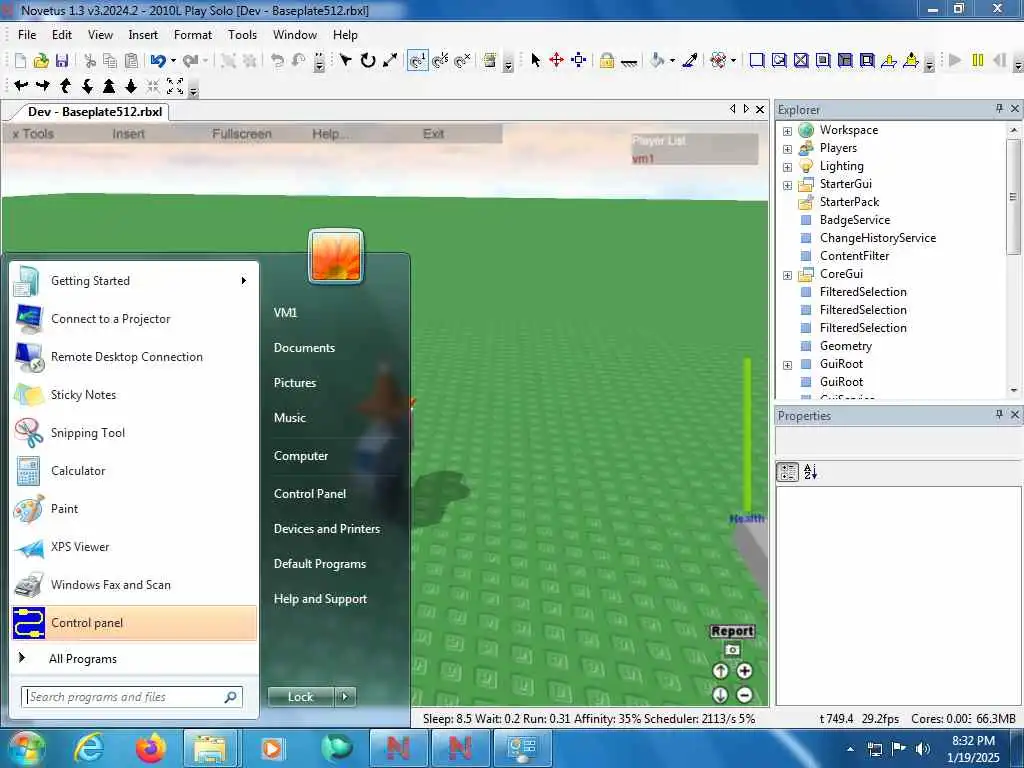Open the Format menu
This screenshot has height=768, width=1024.
tap(193, 35)
